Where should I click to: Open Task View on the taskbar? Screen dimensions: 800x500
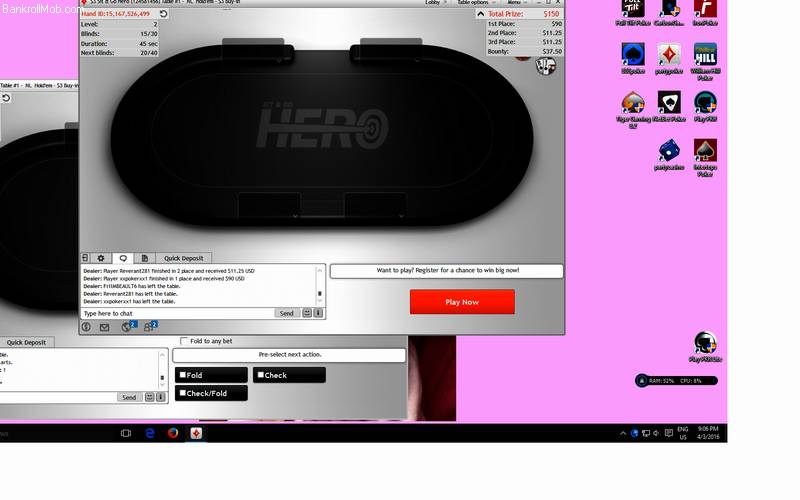126,433
